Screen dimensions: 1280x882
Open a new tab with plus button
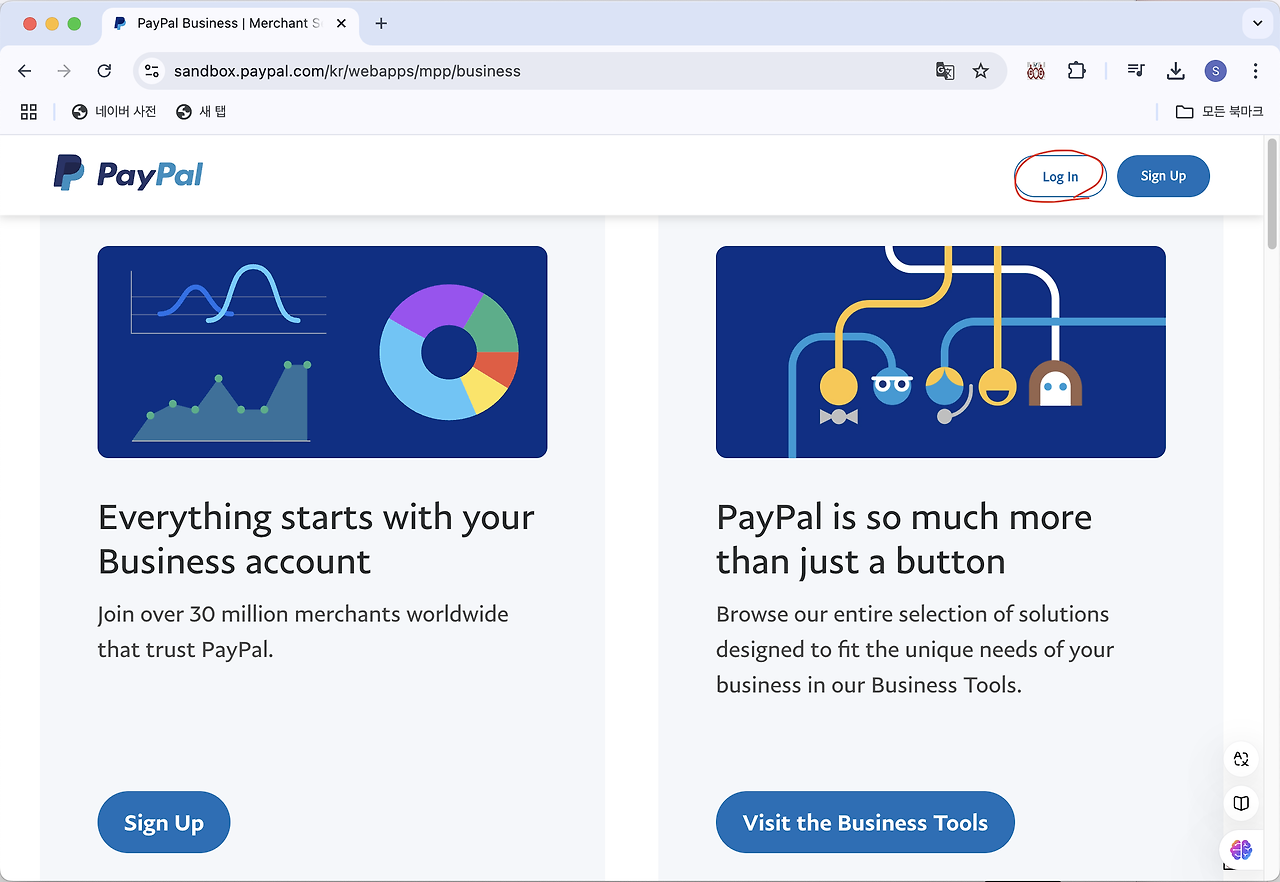pos(381,23)
